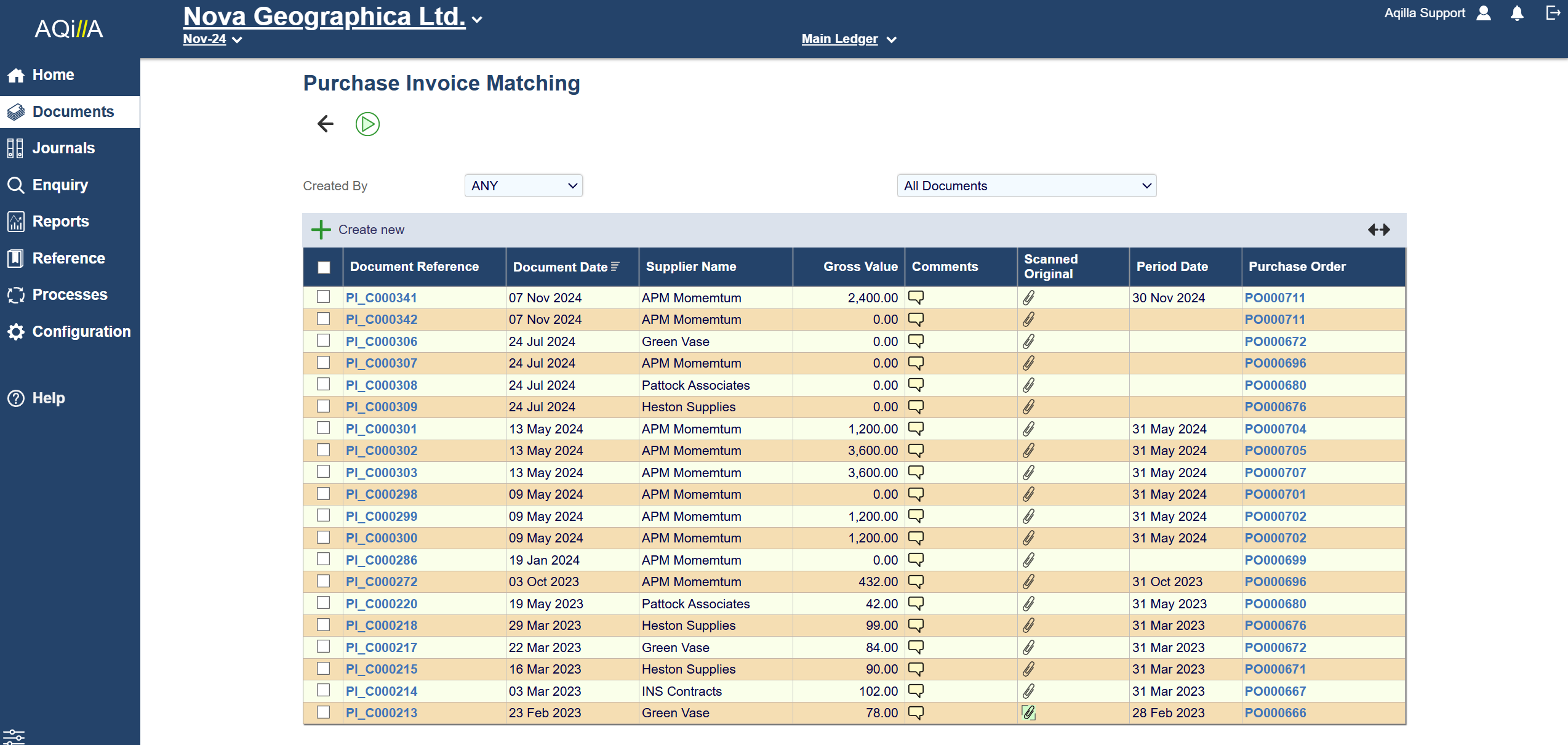This screenshot has height=745, width=1568.
Task: Expand the All Documents dropdown
Action: [1026, 186]
